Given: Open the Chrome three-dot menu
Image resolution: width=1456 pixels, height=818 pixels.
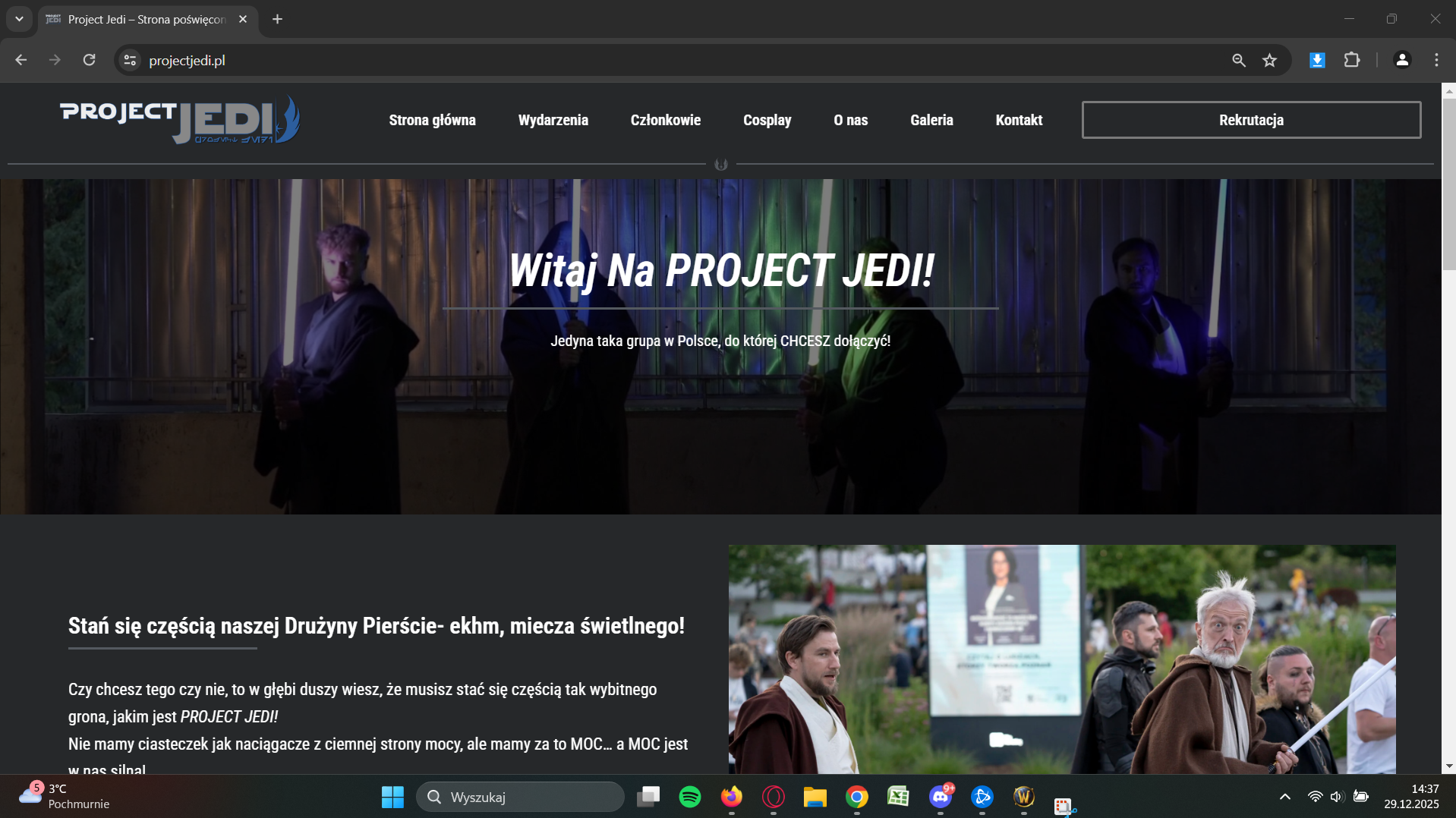Looking at the screenshot, I should (1436, 60).
